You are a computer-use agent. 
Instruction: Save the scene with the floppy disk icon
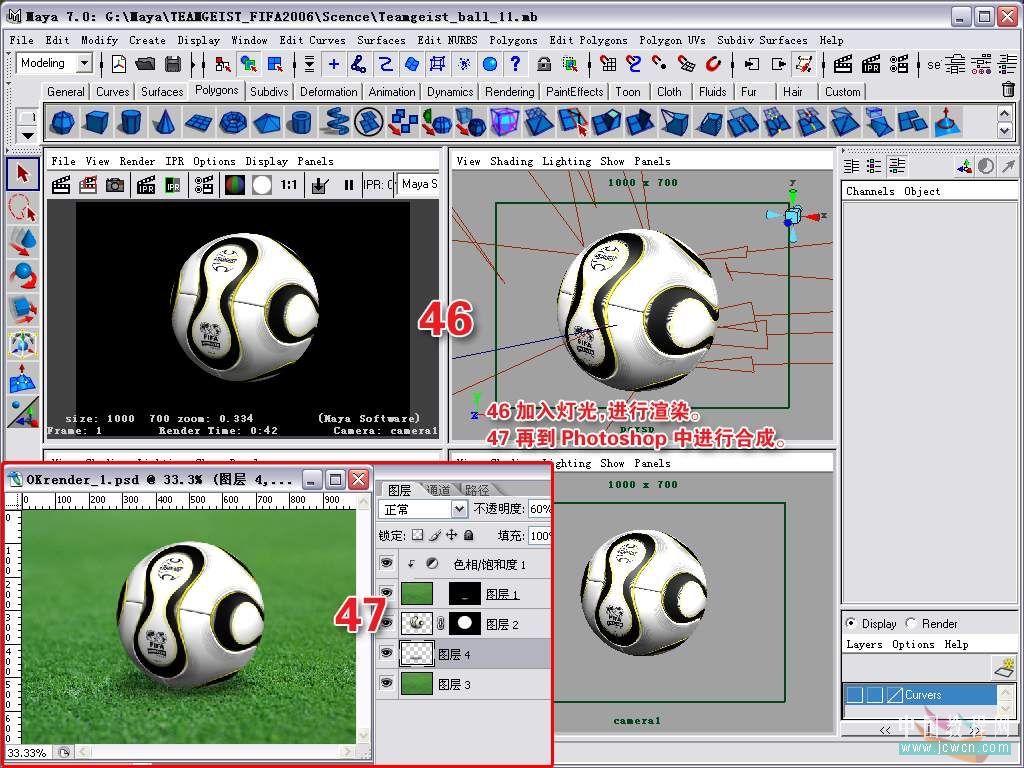point(172,64)
